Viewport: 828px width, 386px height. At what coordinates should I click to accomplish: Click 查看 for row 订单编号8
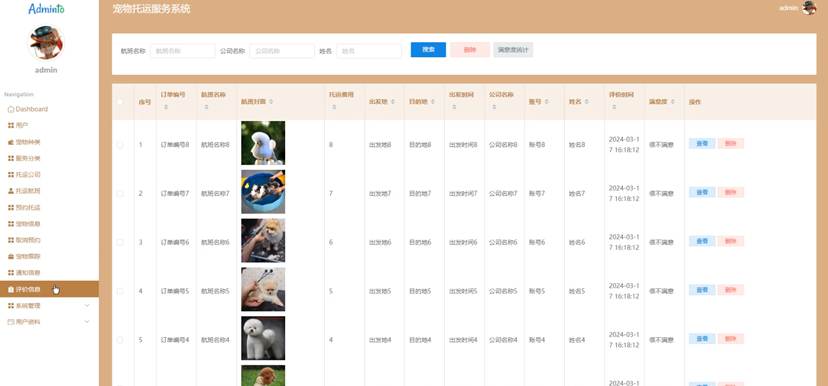[702, 144]
